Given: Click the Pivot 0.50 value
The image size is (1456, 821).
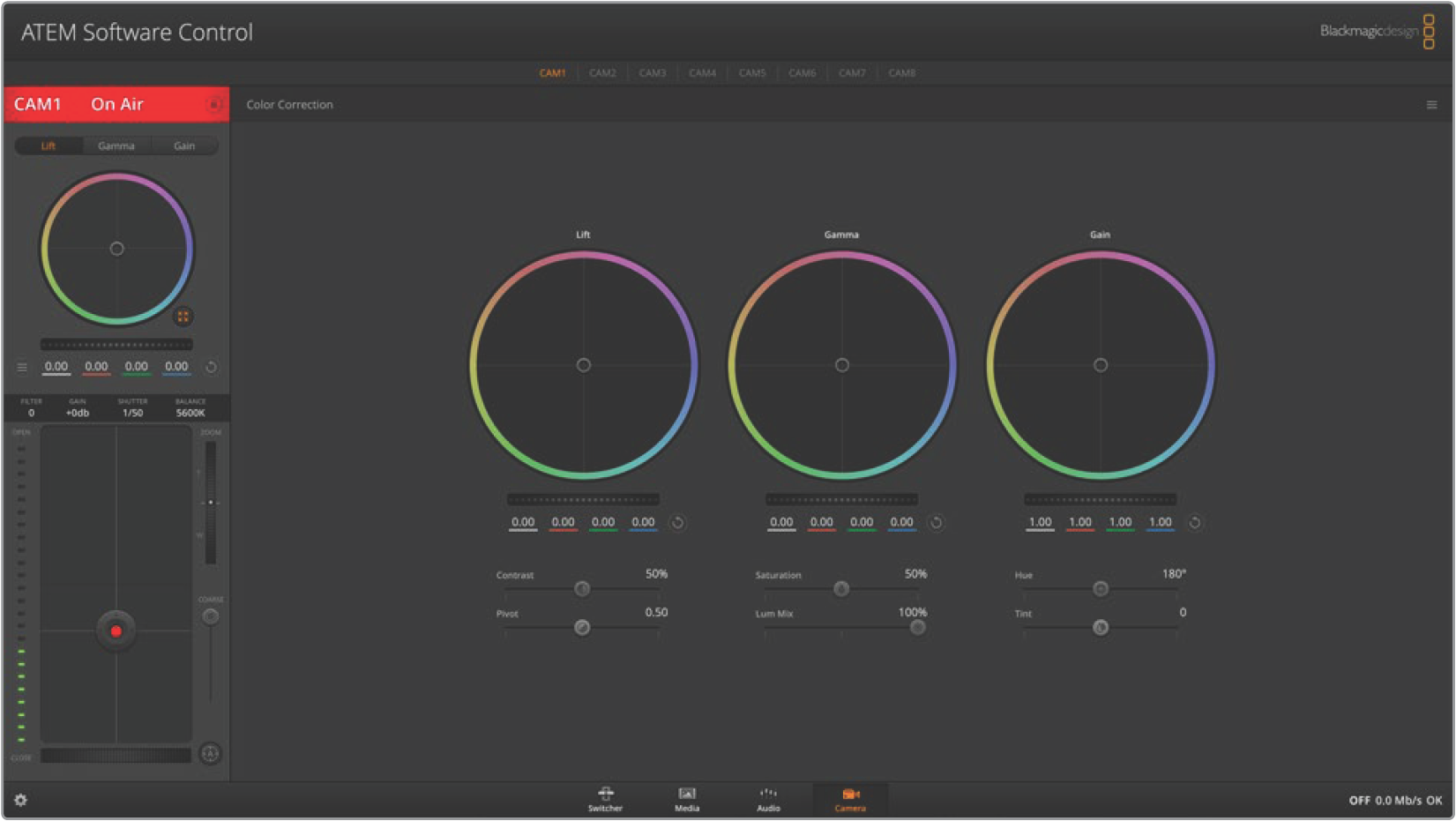Looking at the screenshot, I should (x=656, y=613).
